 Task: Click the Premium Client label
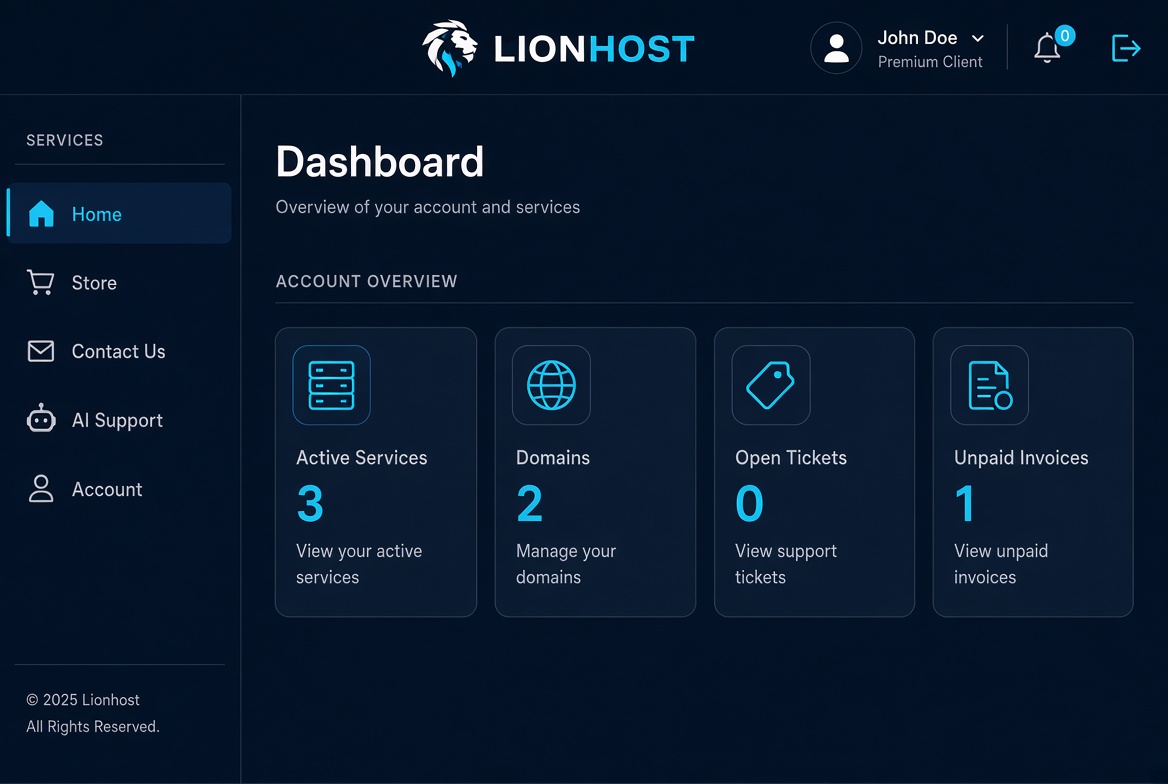[930, 62]
